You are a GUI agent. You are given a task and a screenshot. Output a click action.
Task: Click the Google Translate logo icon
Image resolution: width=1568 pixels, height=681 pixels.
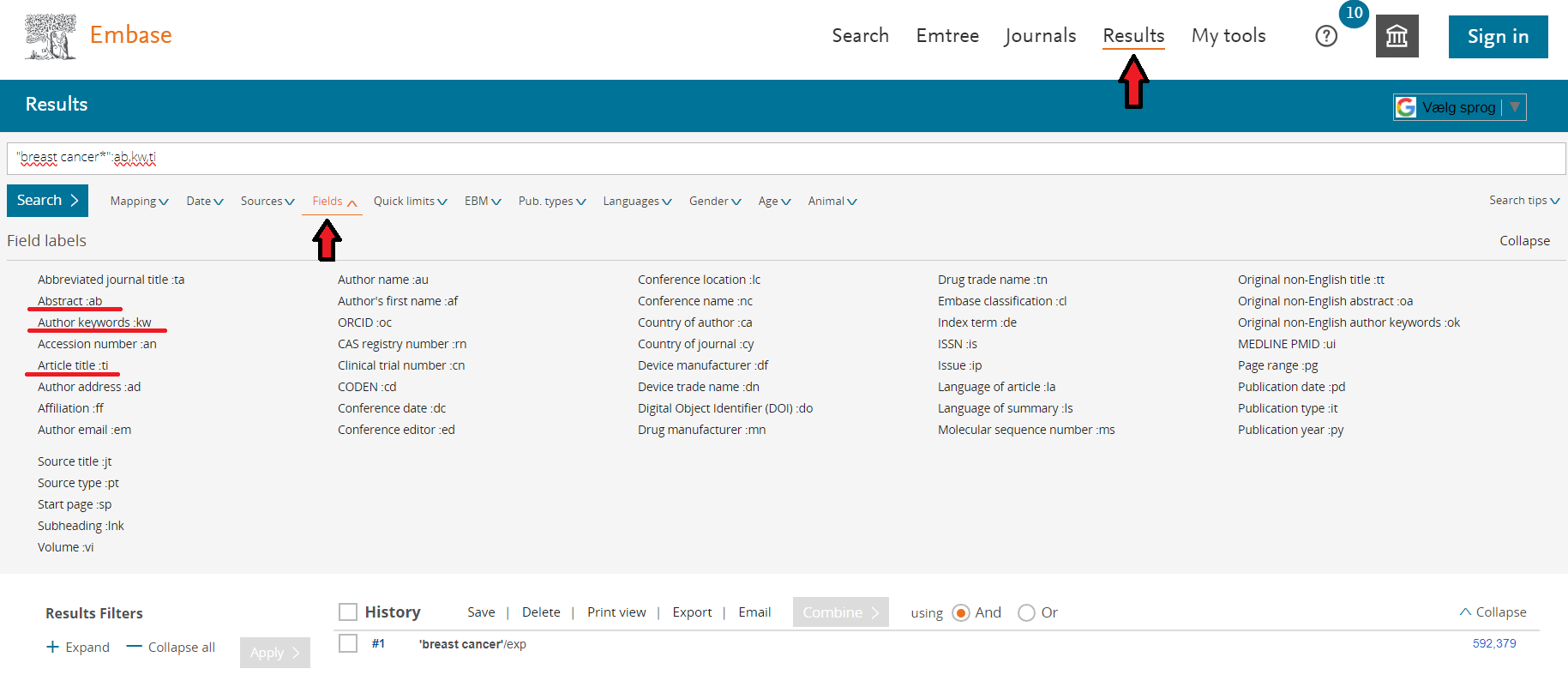(x=1406, y=107)
